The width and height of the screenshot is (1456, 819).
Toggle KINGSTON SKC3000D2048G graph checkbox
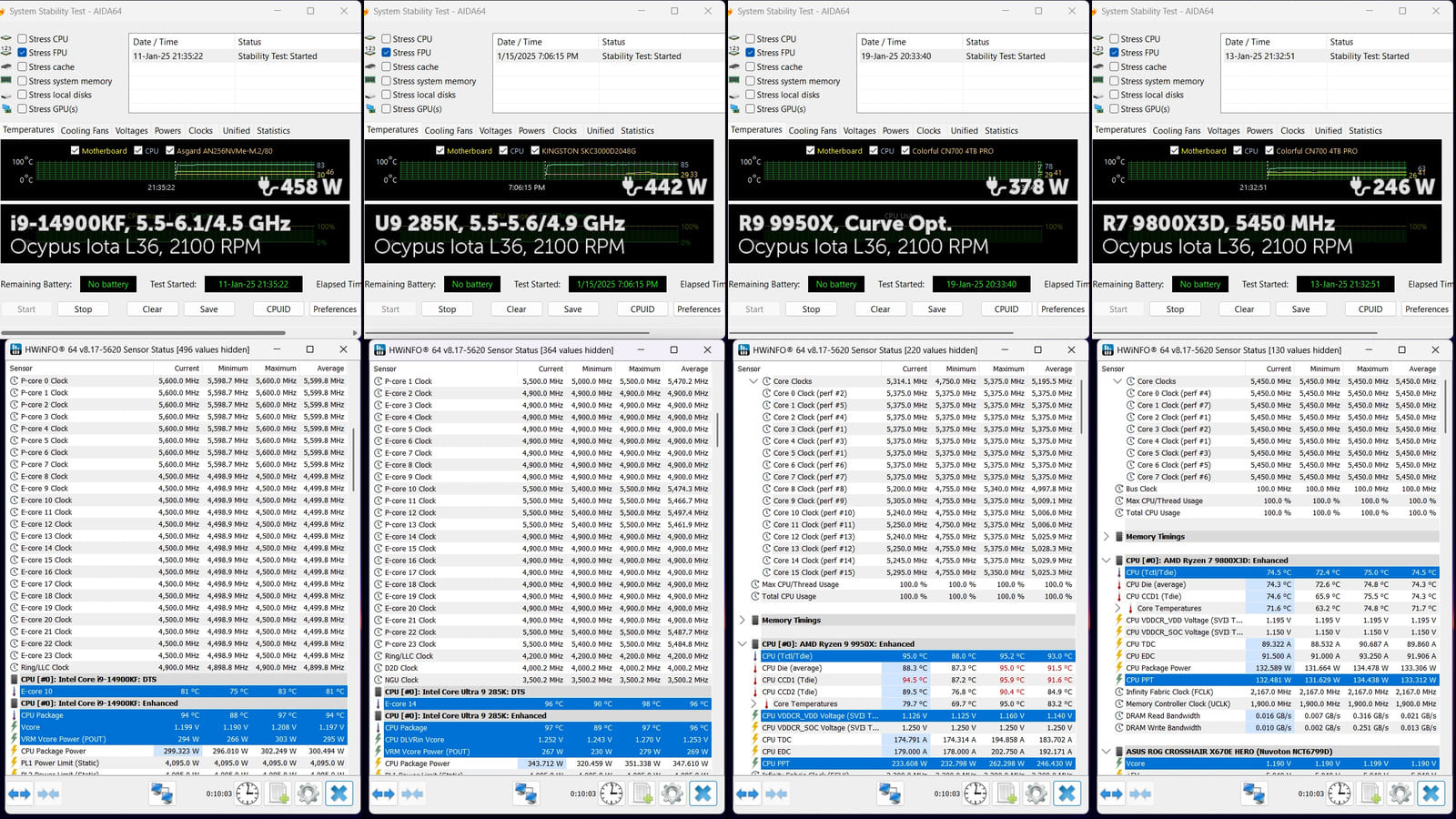535,151
